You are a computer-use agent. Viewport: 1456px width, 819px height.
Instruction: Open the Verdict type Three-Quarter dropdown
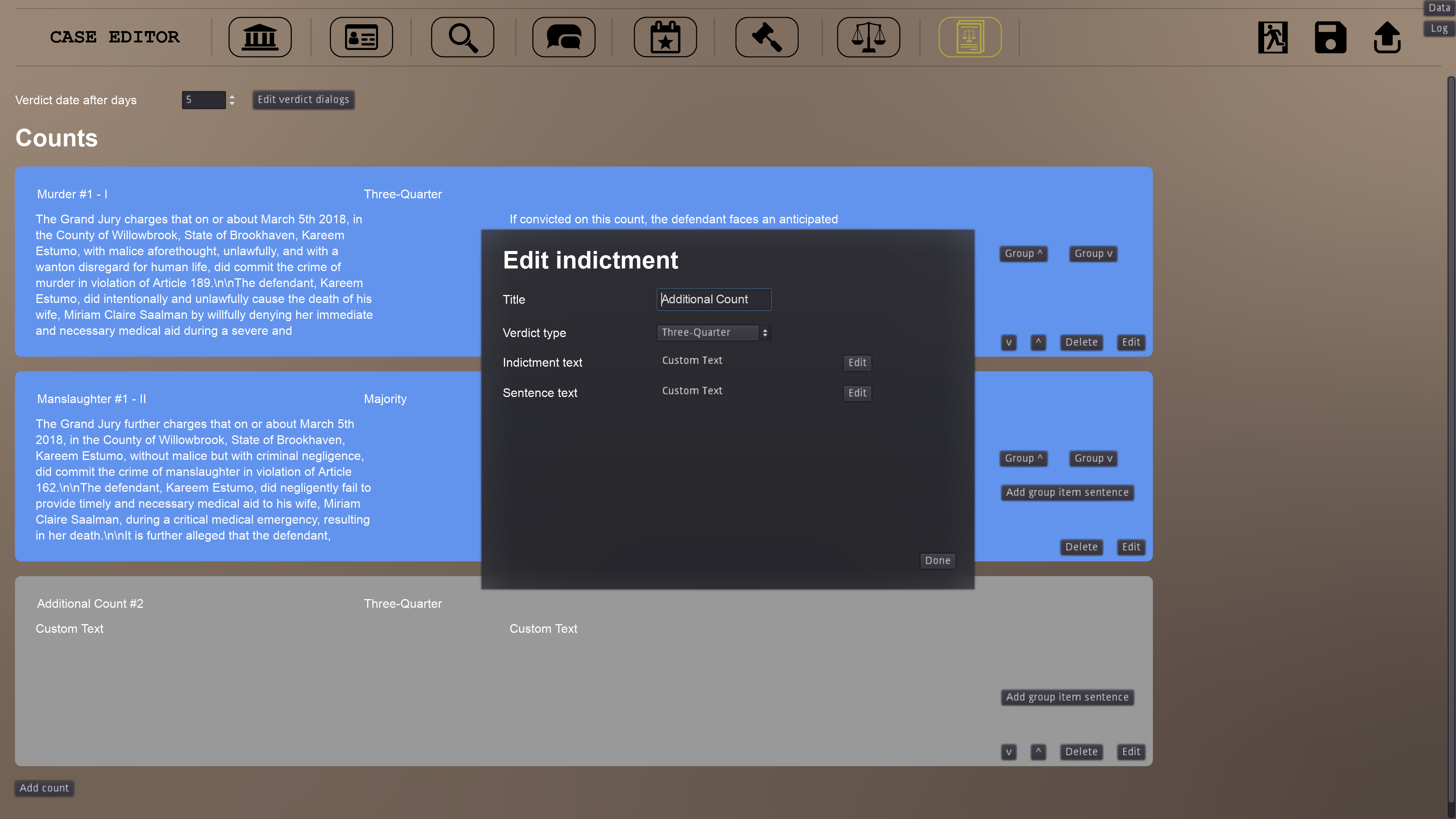pyautogui.click(x=714, y=333)
